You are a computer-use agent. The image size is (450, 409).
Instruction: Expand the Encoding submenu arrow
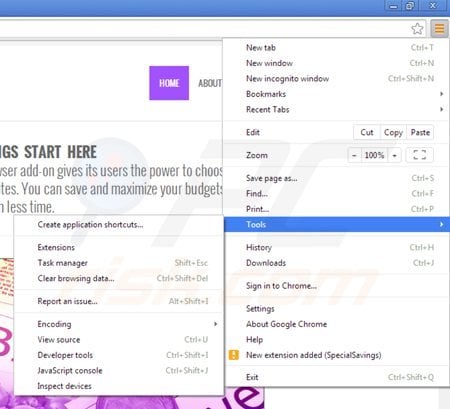coord(216,324)
